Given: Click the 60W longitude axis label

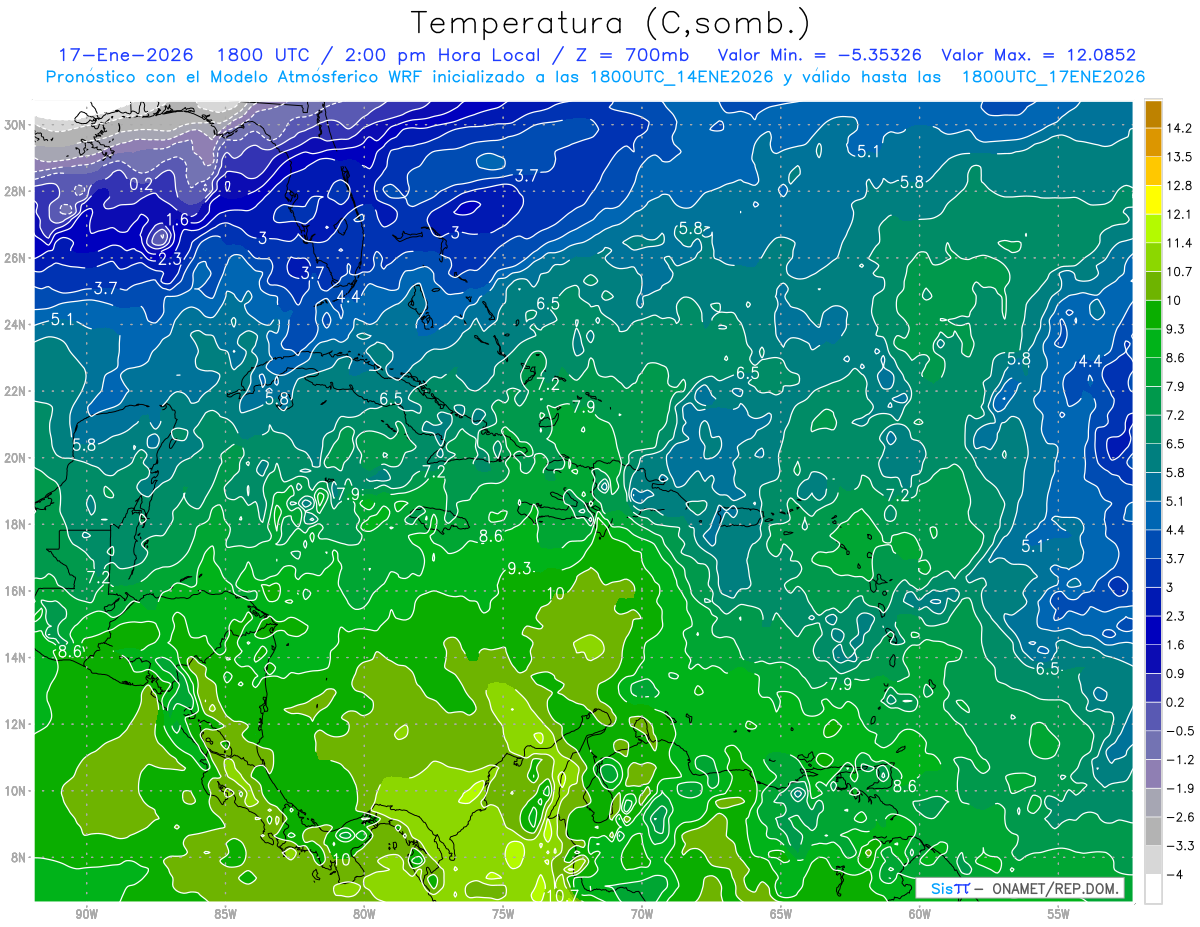Looking at the screenshot, I should click(920, 914).
